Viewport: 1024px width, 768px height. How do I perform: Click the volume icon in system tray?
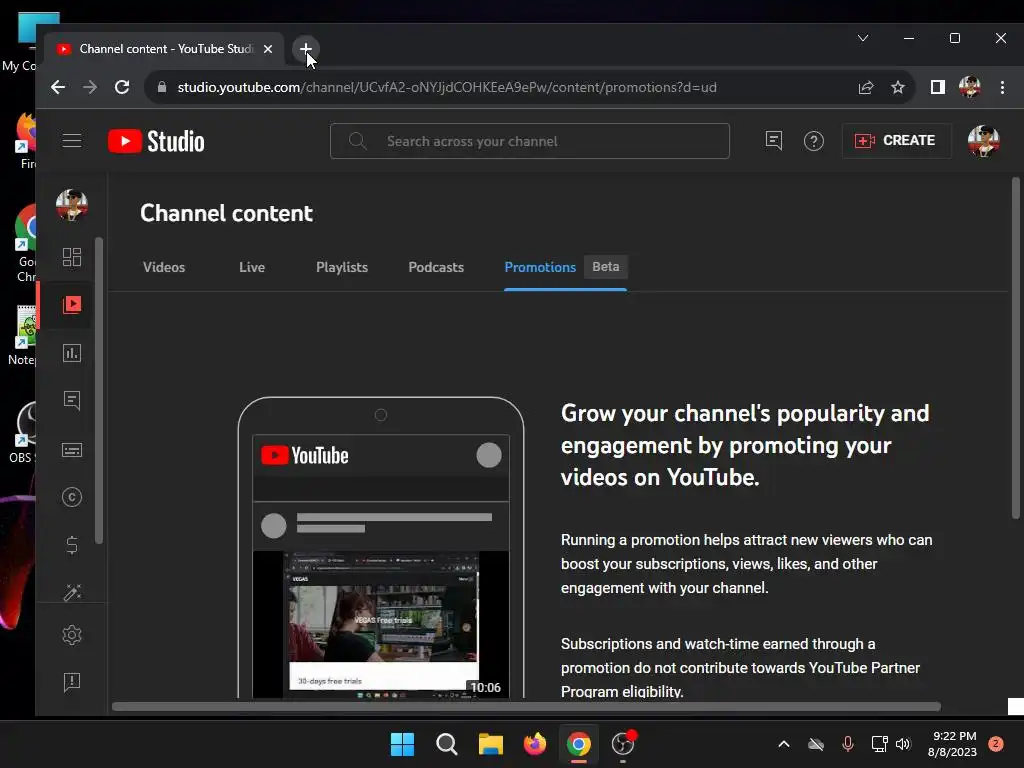[903, 744]
